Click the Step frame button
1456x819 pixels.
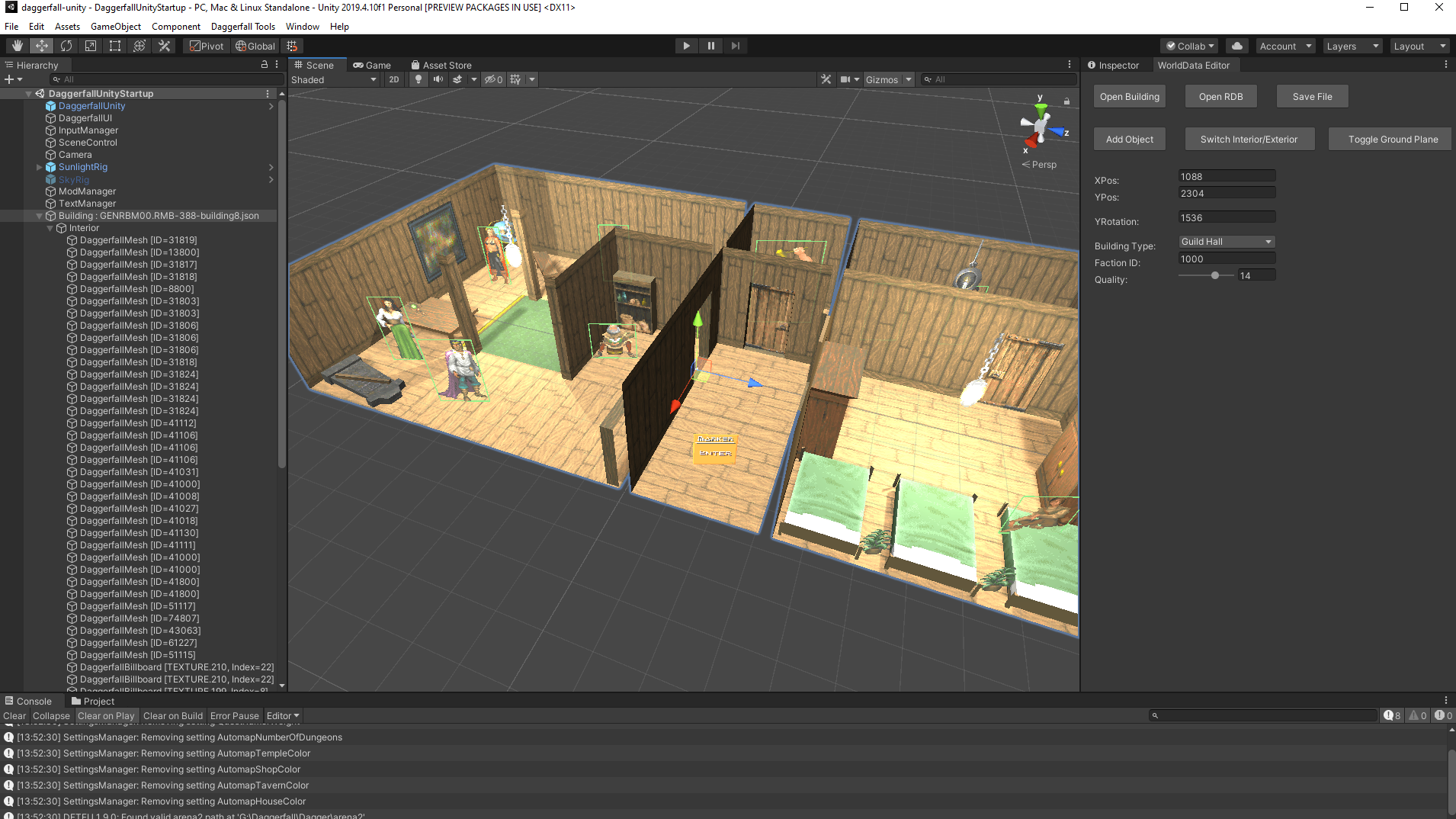click(735, 46)
